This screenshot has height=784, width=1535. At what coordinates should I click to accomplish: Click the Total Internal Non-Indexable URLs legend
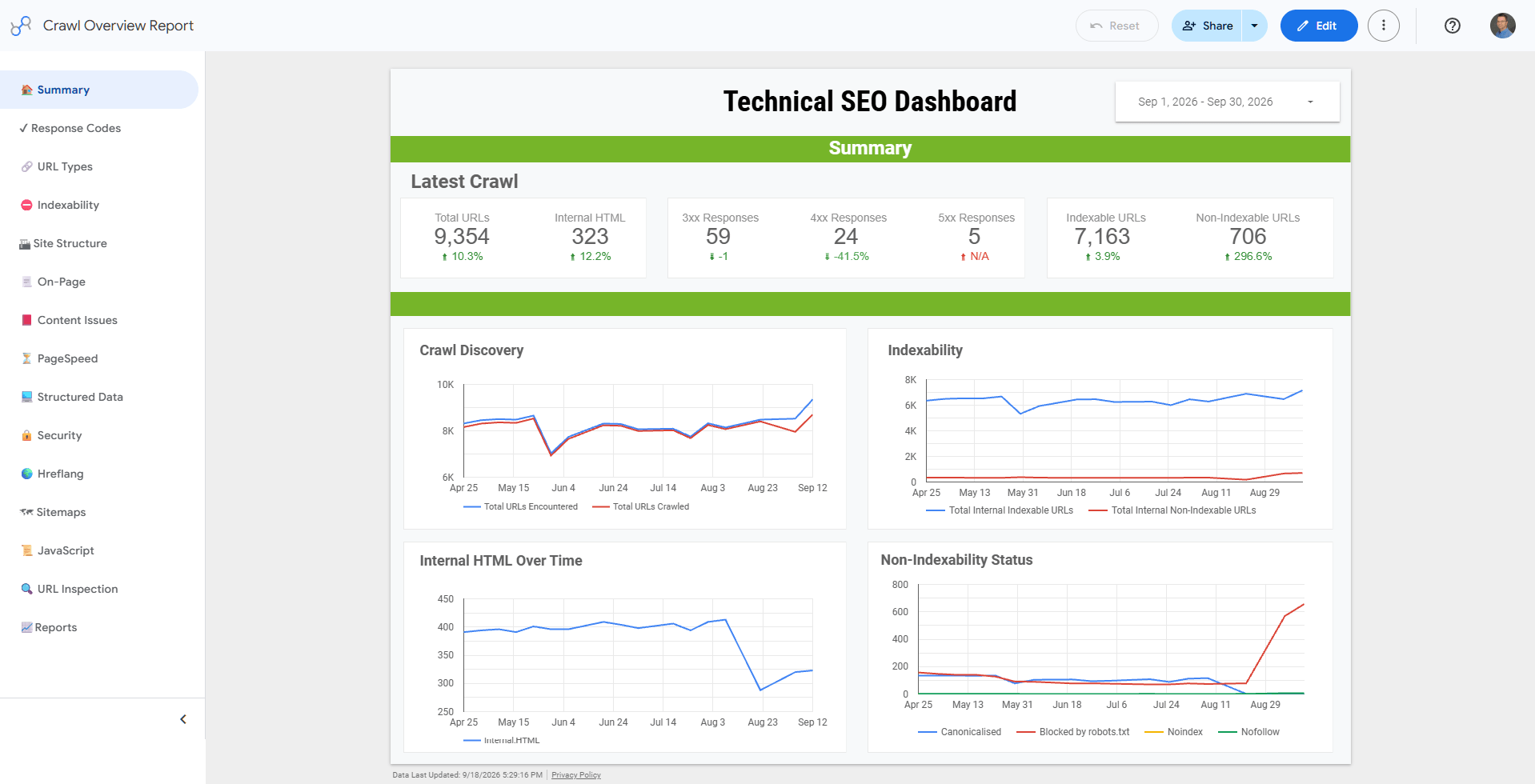[x=1172, y=510]
